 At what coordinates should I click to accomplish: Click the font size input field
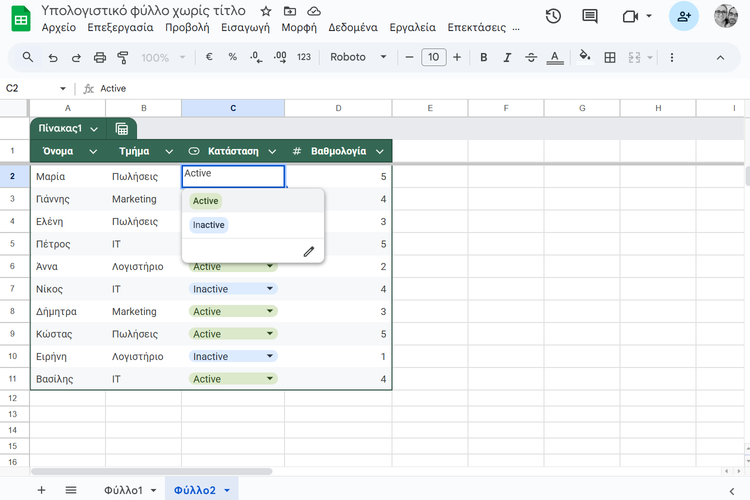[433, 57]
